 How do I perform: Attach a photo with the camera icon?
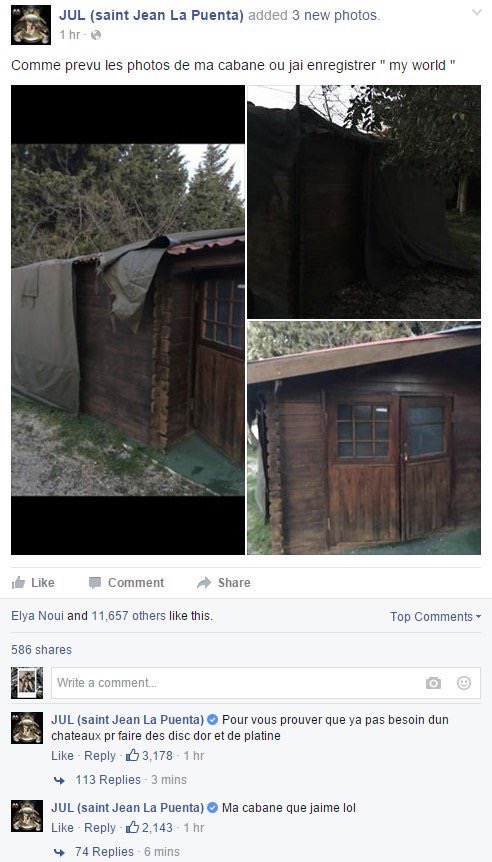433,683
